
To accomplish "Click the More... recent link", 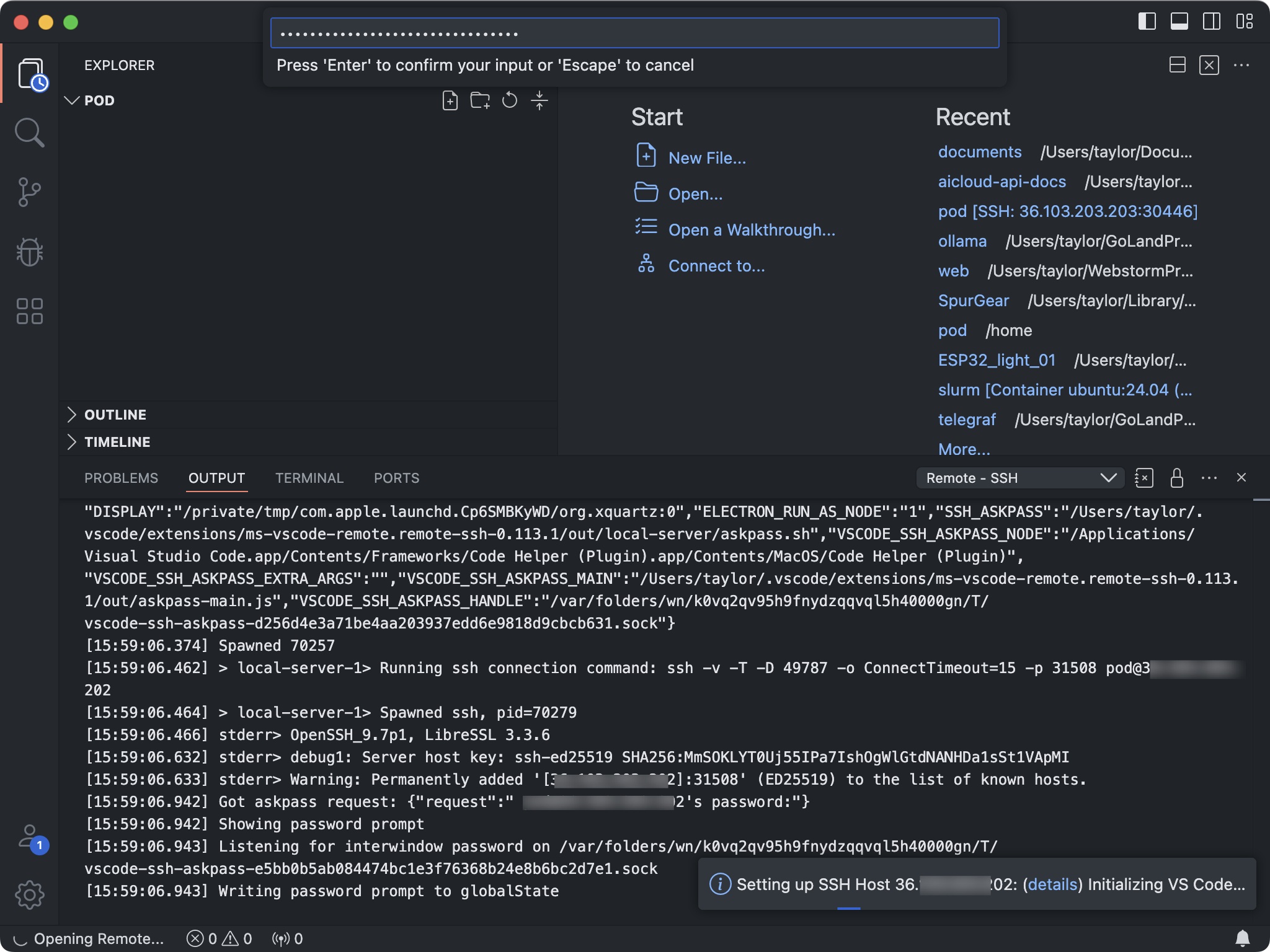I will [x=964, y=449].
